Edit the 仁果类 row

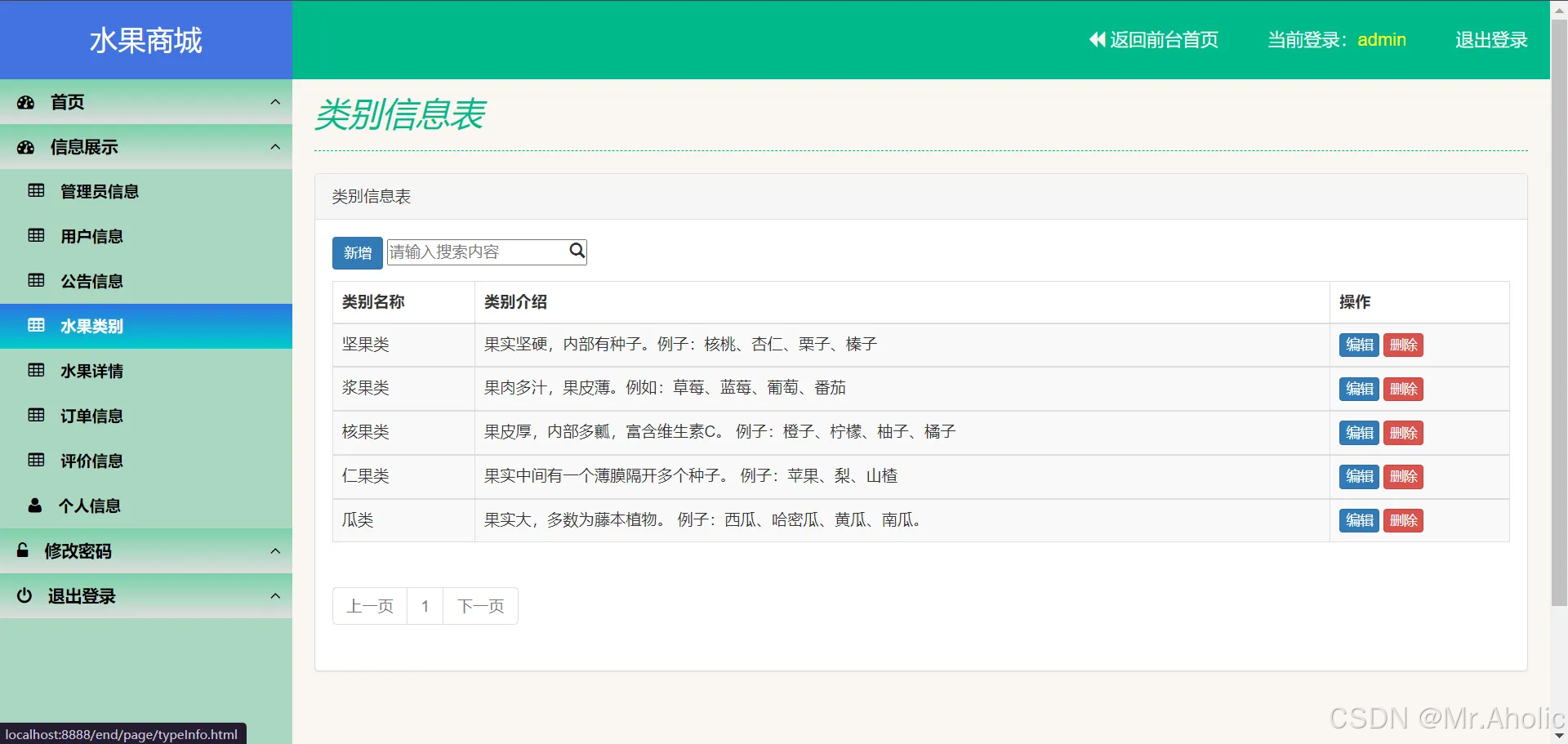(x=1359, y=476)
